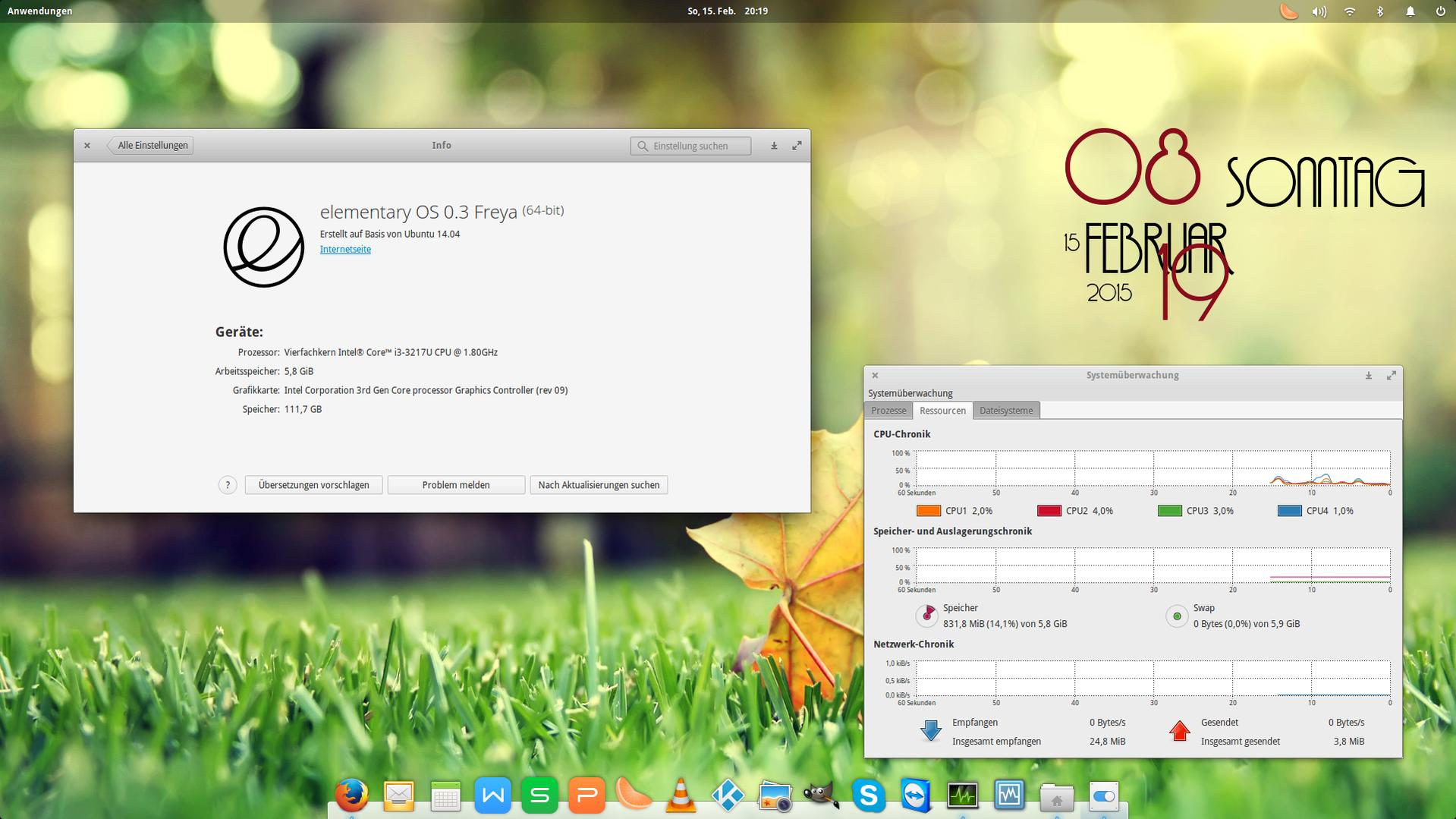1456x819 pixels.
Task: Open the Internetseite link
Action: point(345,249)
